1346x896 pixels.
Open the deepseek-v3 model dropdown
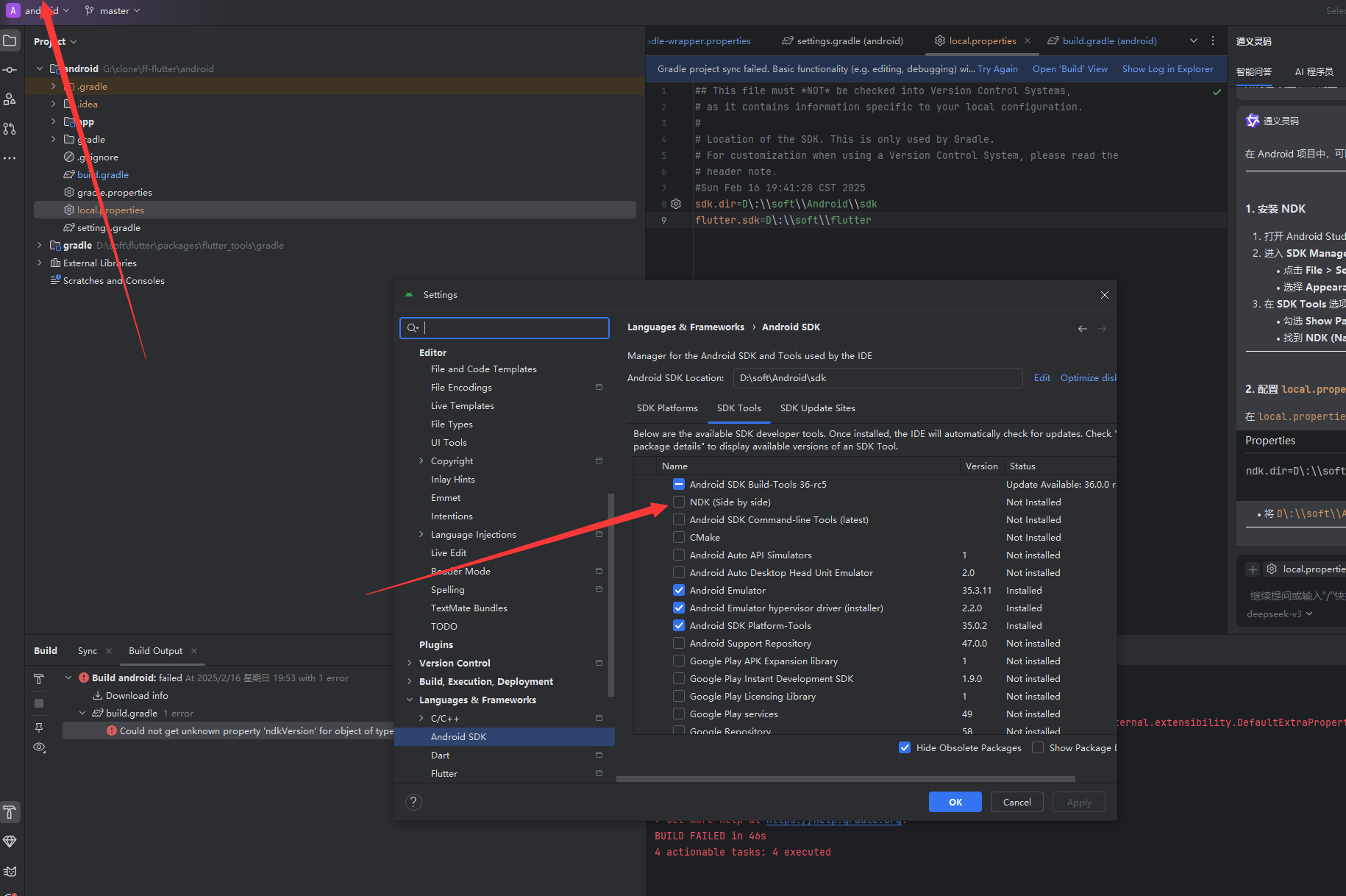coord(1280,614)
